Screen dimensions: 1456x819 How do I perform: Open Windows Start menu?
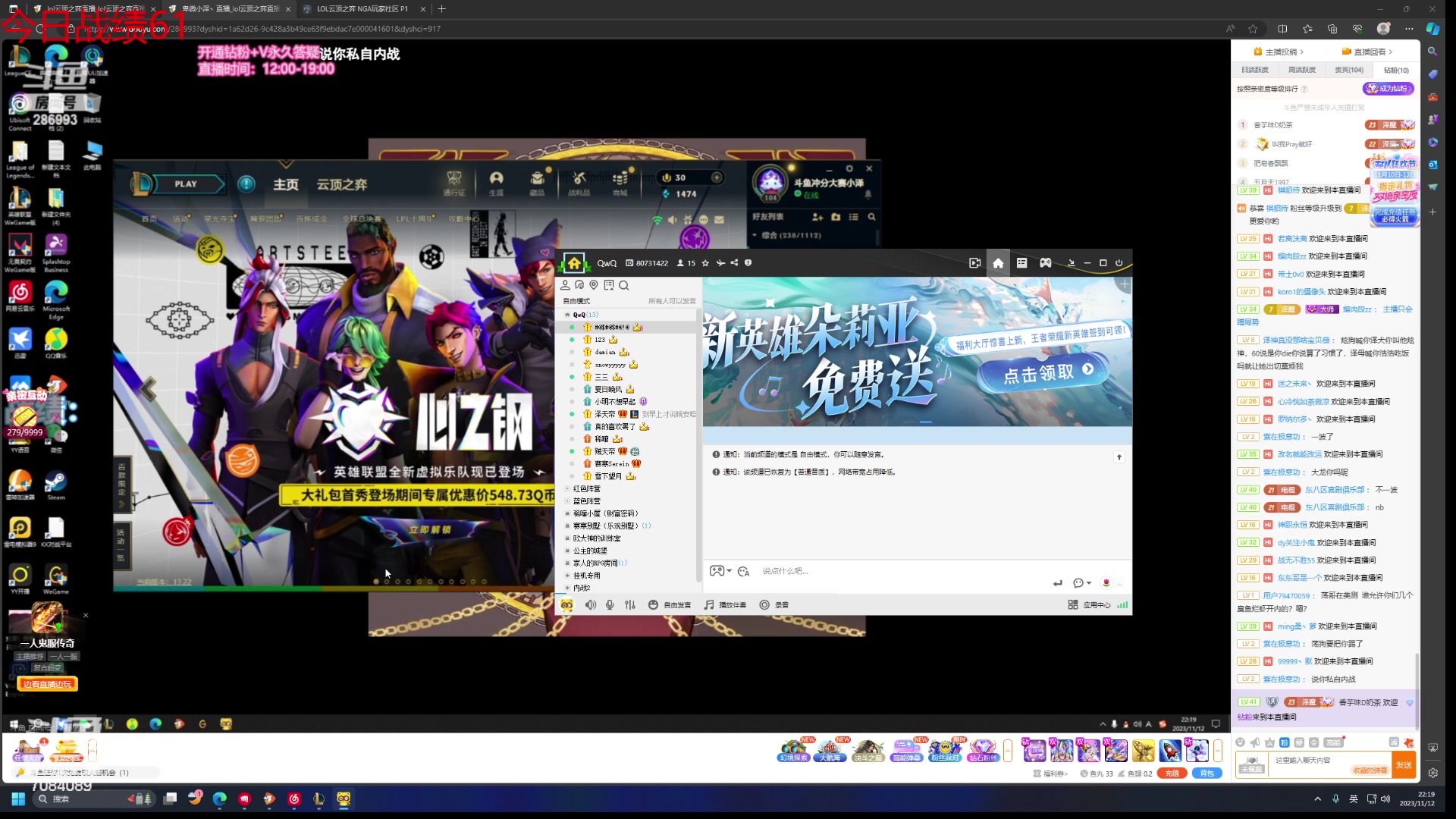18,799
